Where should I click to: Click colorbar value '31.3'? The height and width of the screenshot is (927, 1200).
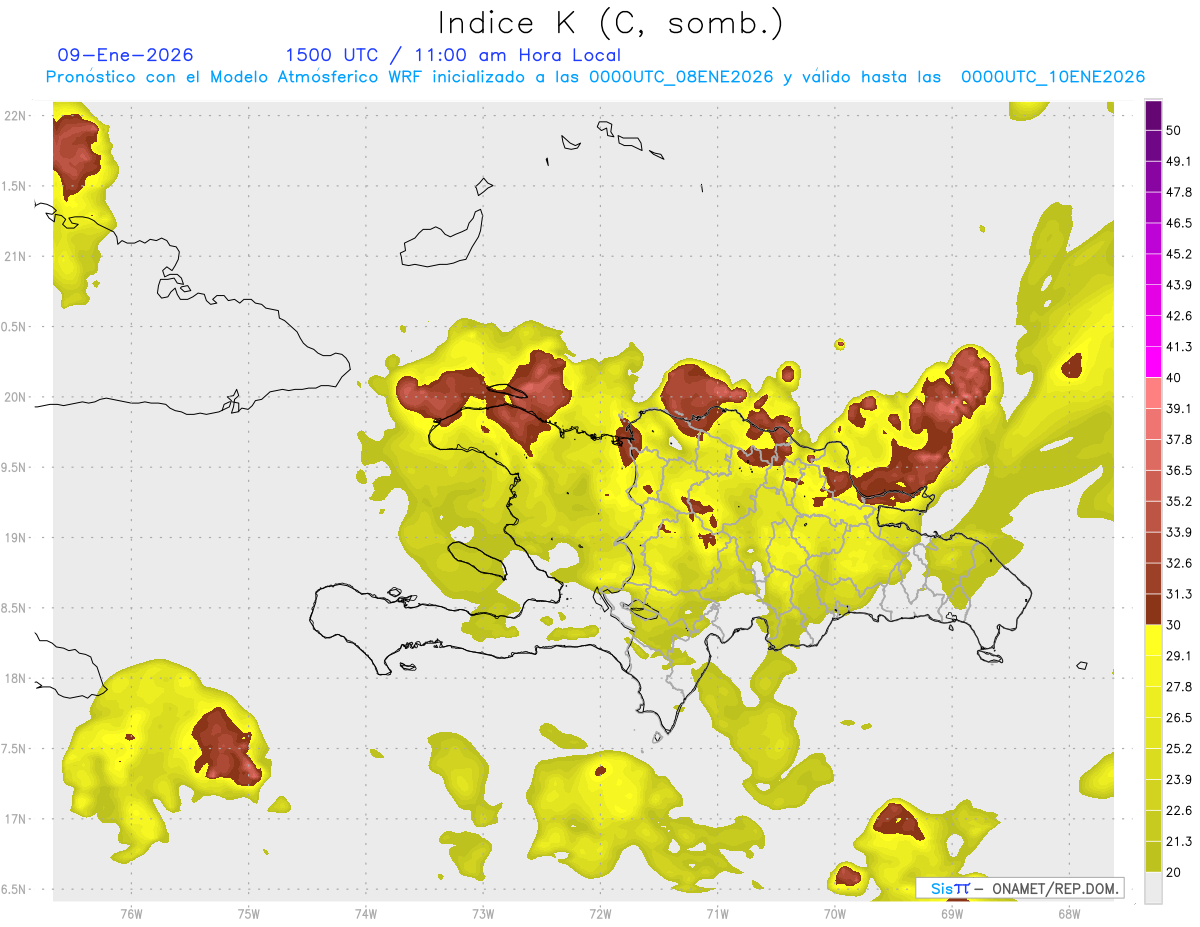[x=1179, y=594]
